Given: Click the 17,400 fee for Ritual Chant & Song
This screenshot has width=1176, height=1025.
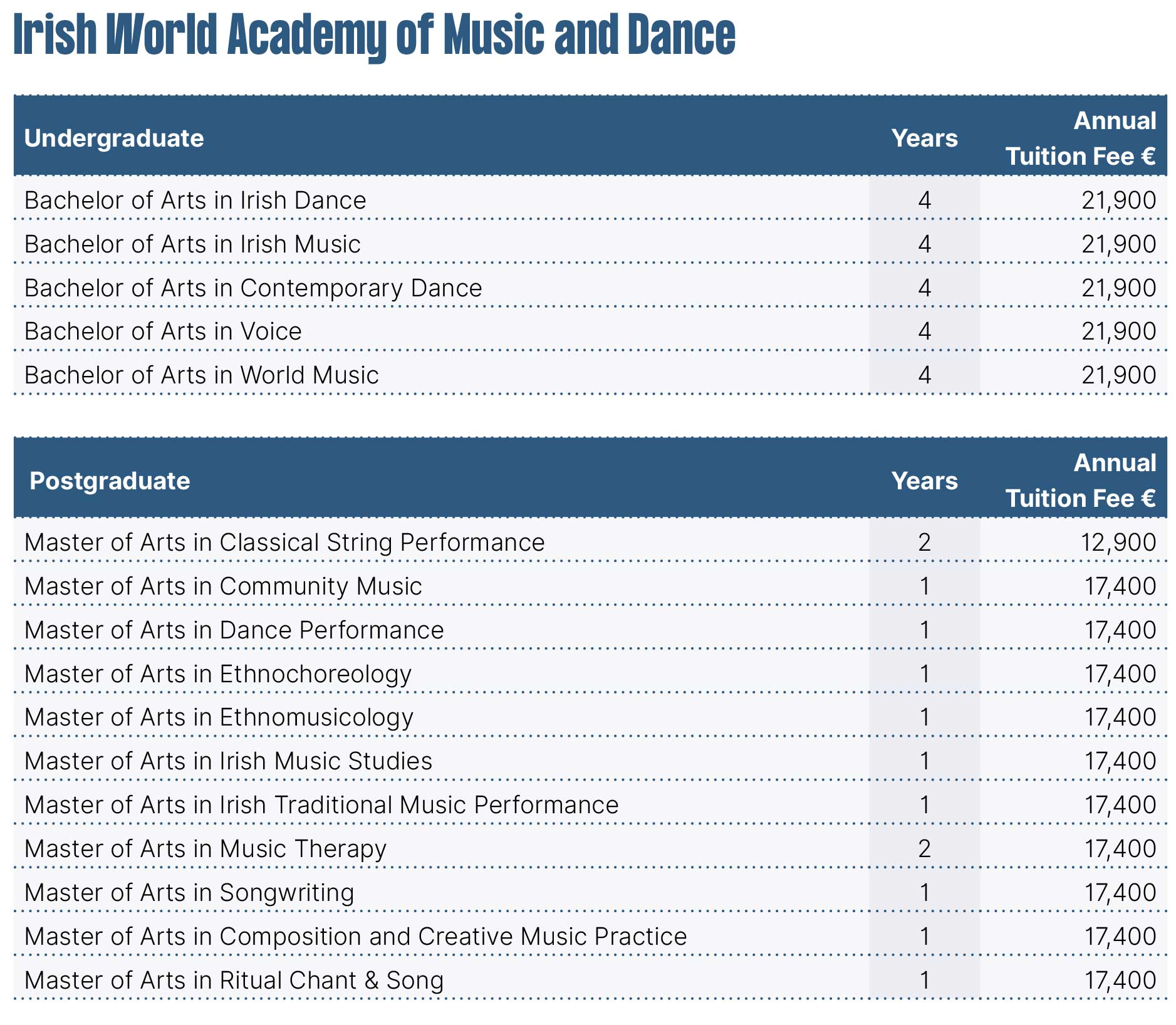Looking at the screenshot, I should 1120,981.
